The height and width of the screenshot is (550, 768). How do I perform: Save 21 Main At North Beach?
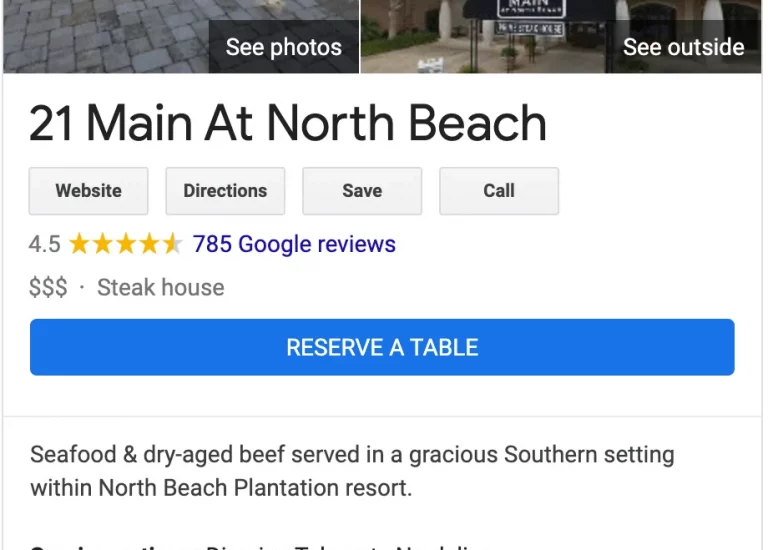[362, 191]
